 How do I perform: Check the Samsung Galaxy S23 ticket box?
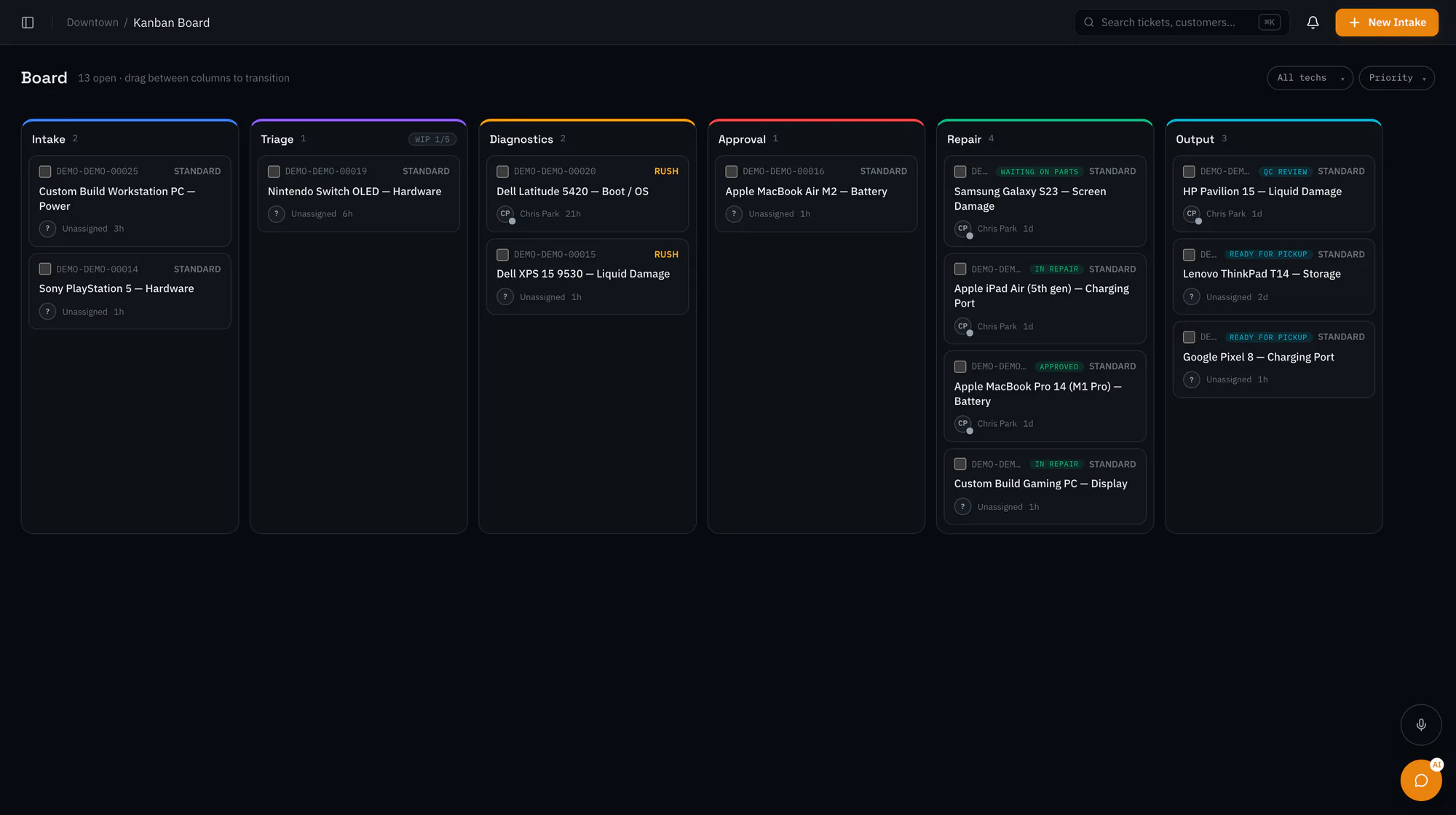960,172
